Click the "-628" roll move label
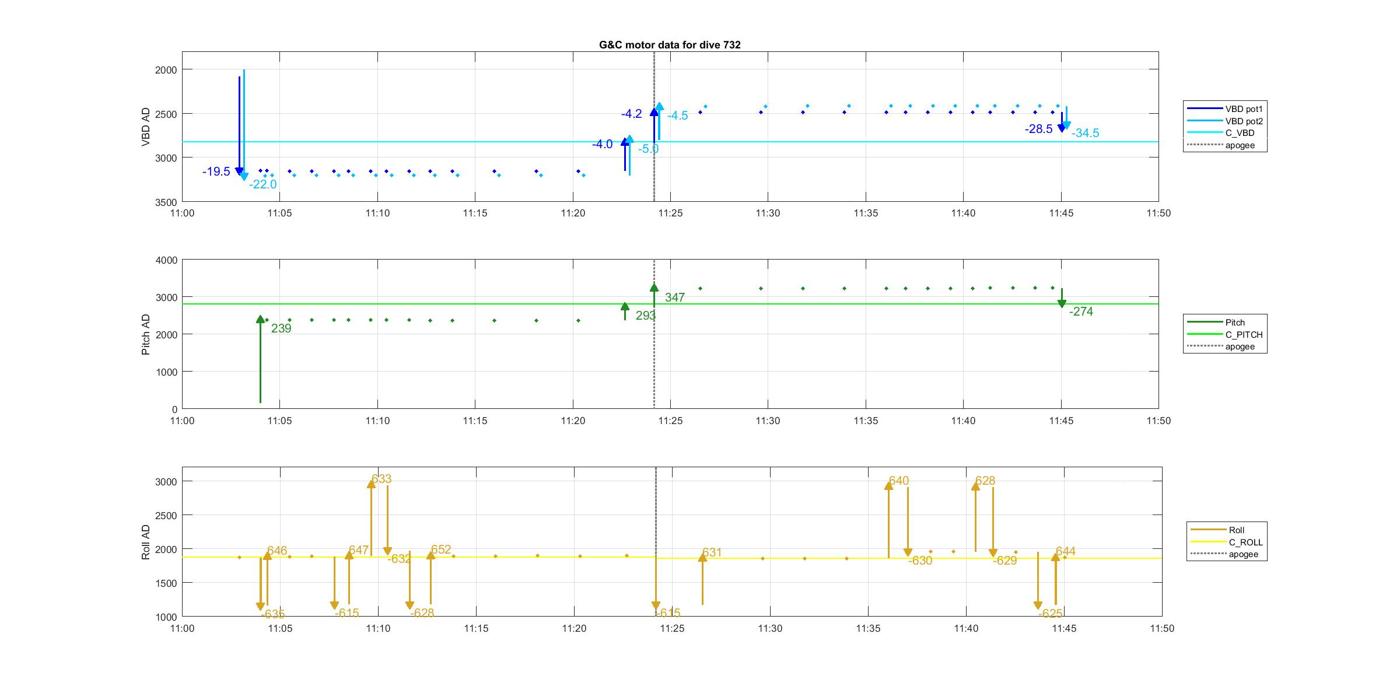The height and width of the screenshot is (693, 1400). pyautogui.click(x=422, y=613)
